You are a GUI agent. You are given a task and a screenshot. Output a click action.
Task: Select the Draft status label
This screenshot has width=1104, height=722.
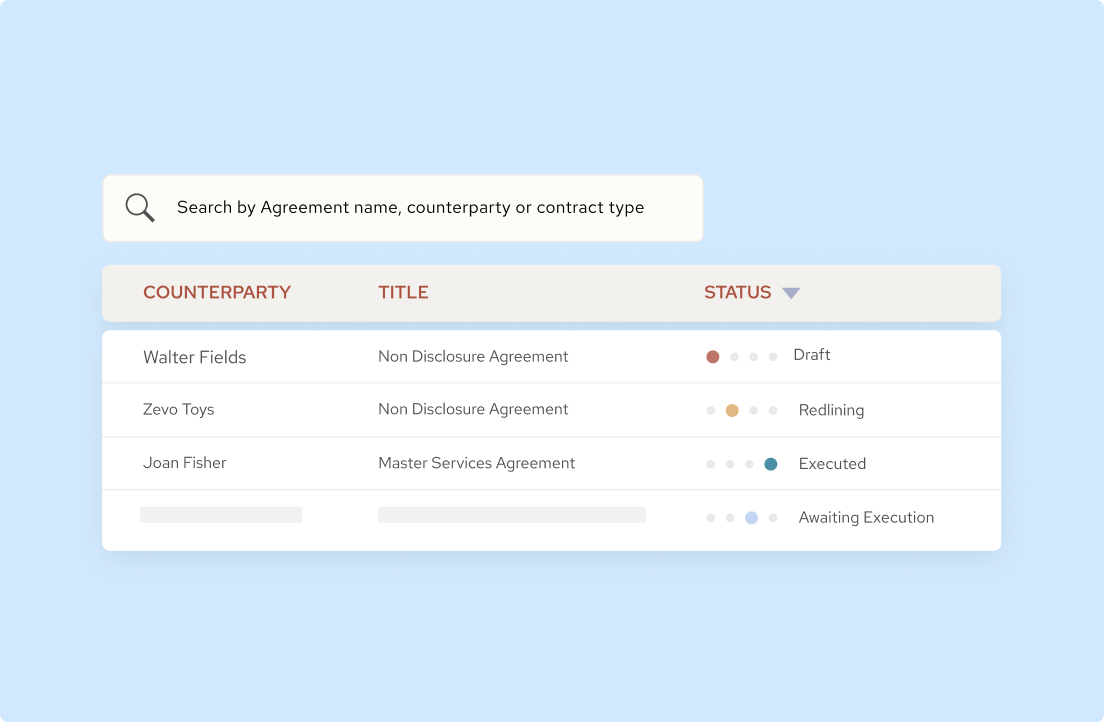[811, 355]
